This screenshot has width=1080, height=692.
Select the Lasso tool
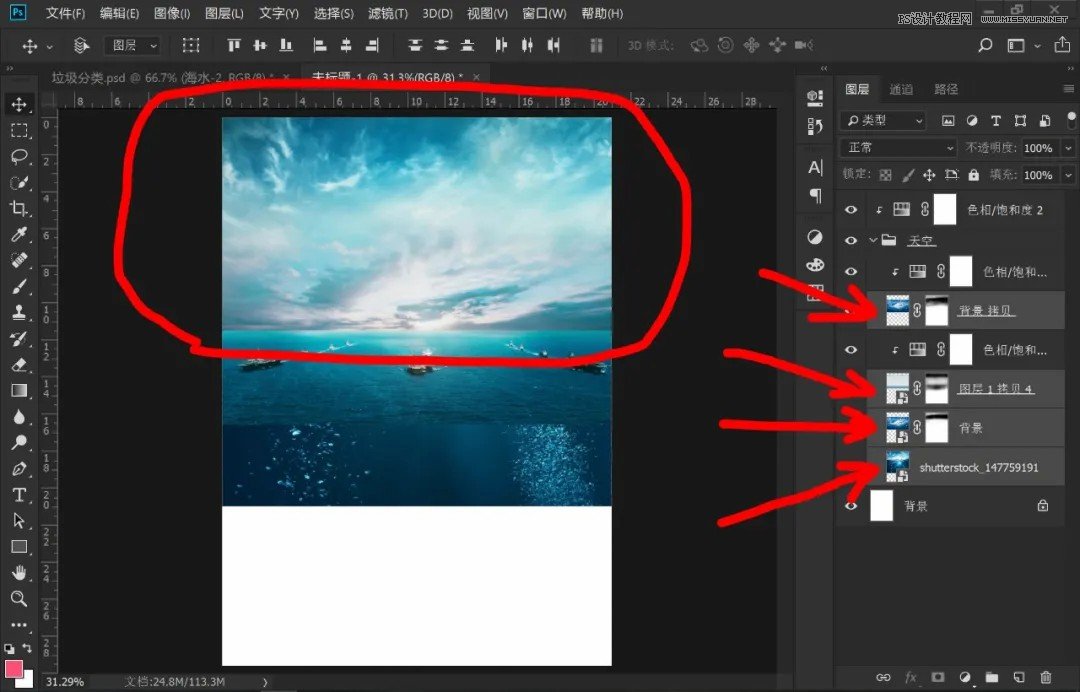(x=22, y=157)
